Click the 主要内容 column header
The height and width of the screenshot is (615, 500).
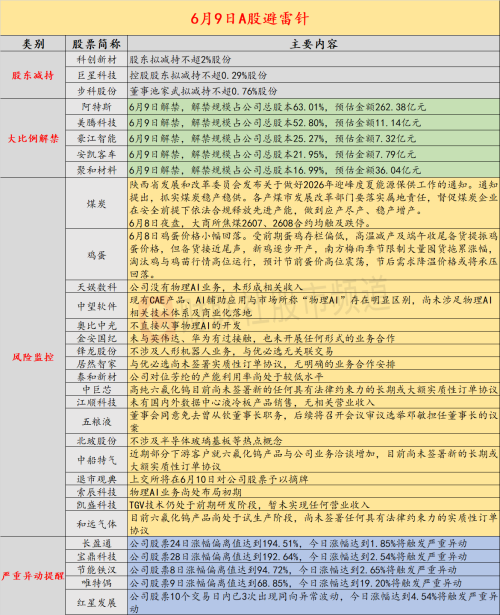coord(313,44)
